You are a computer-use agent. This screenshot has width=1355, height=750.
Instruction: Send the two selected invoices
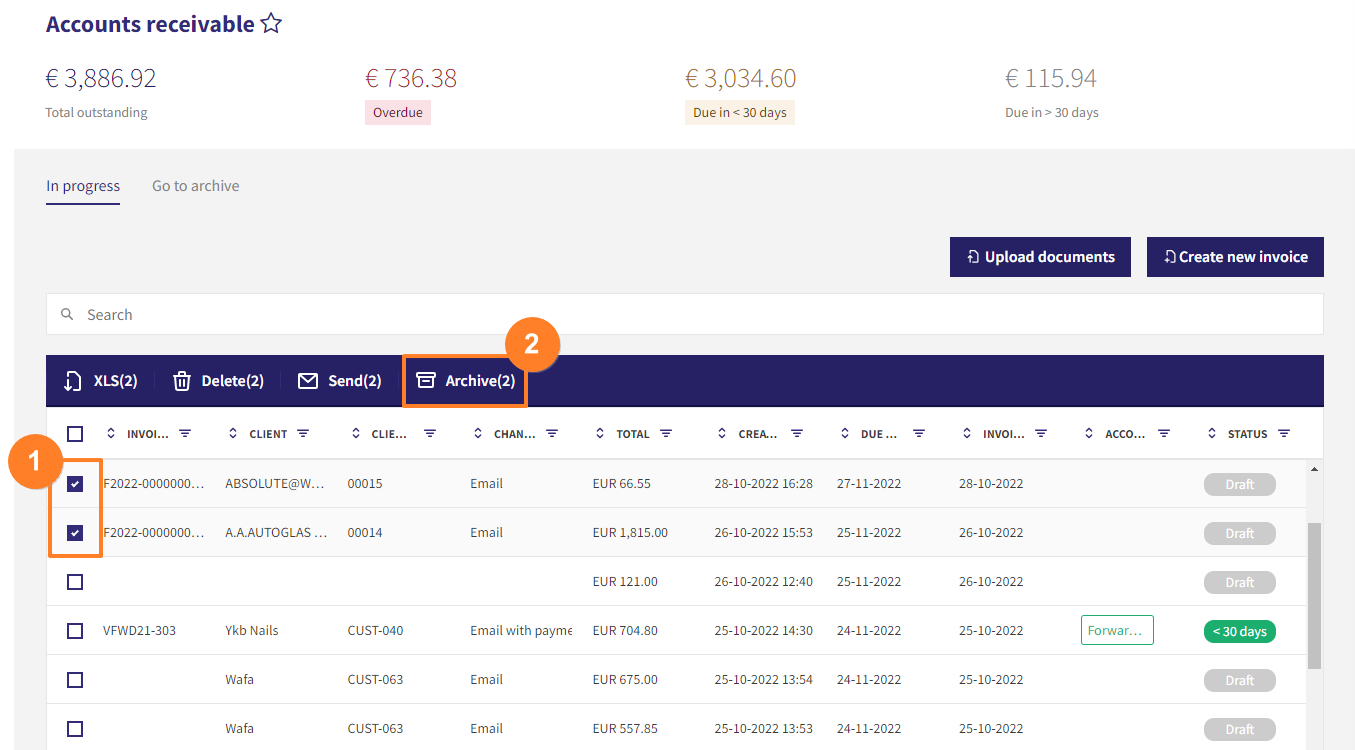[340, 381]
